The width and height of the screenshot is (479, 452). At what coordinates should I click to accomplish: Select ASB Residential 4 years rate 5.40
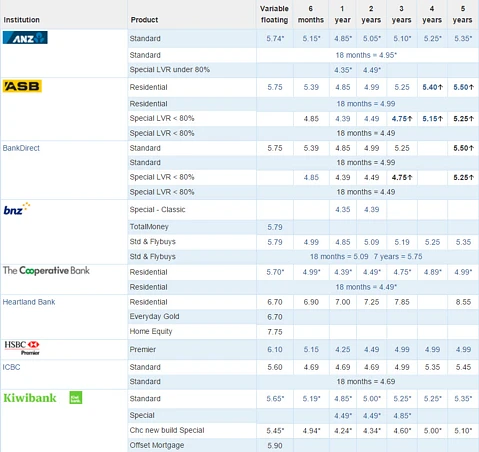tap(433, 87)
